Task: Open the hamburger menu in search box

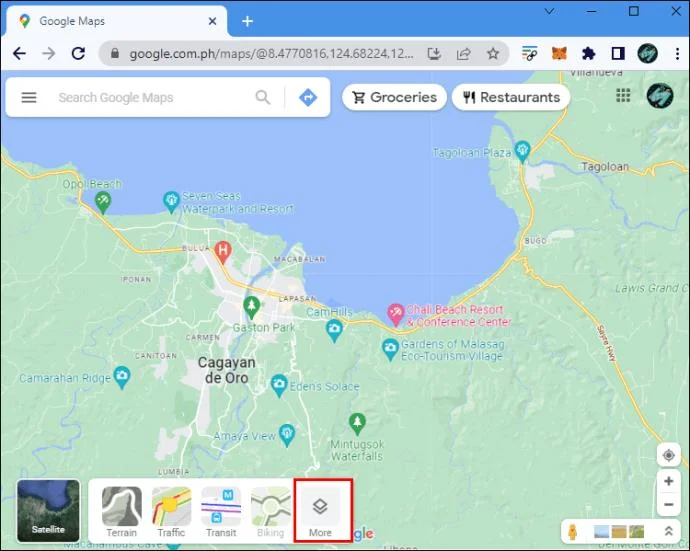Action: [x=29, y=97]
